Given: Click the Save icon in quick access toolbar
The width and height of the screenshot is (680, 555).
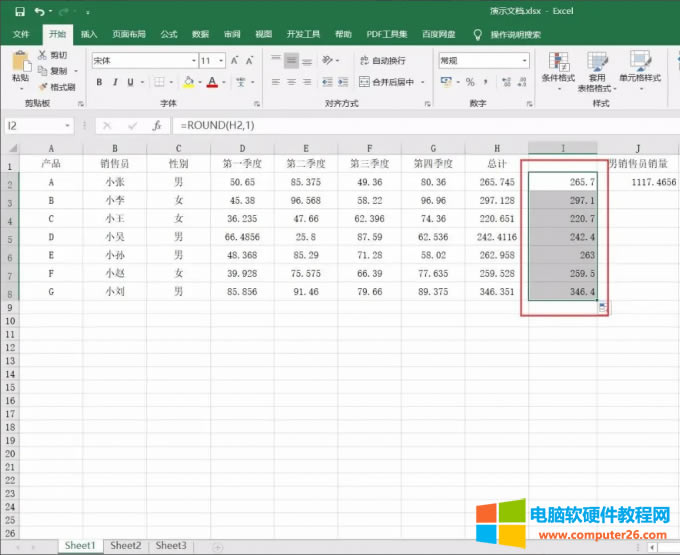Looking at the screenshot, I should [19, 11].
